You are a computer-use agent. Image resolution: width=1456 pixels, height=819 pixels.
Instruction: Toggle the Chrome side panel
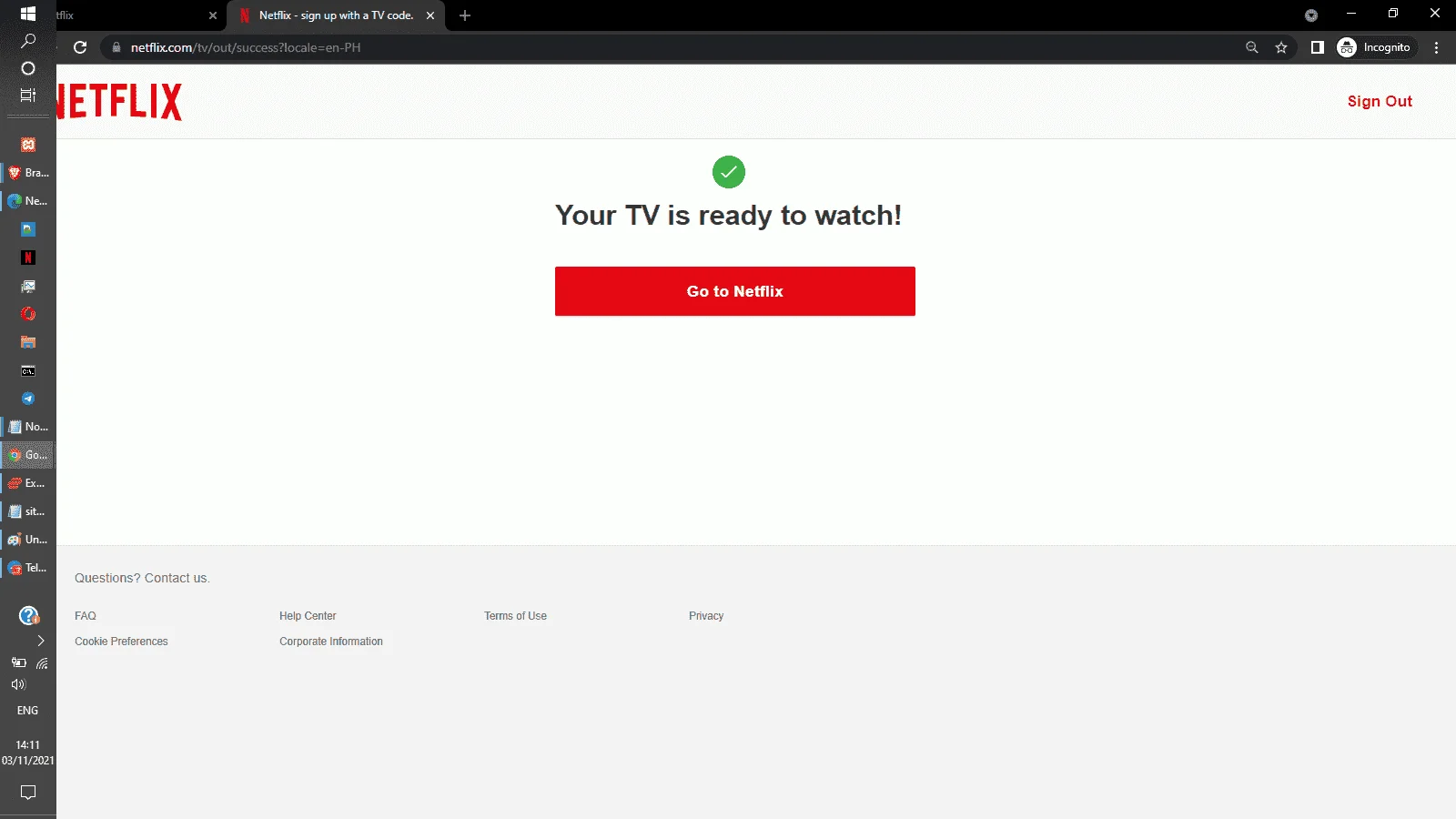[x=1317, y=47]
